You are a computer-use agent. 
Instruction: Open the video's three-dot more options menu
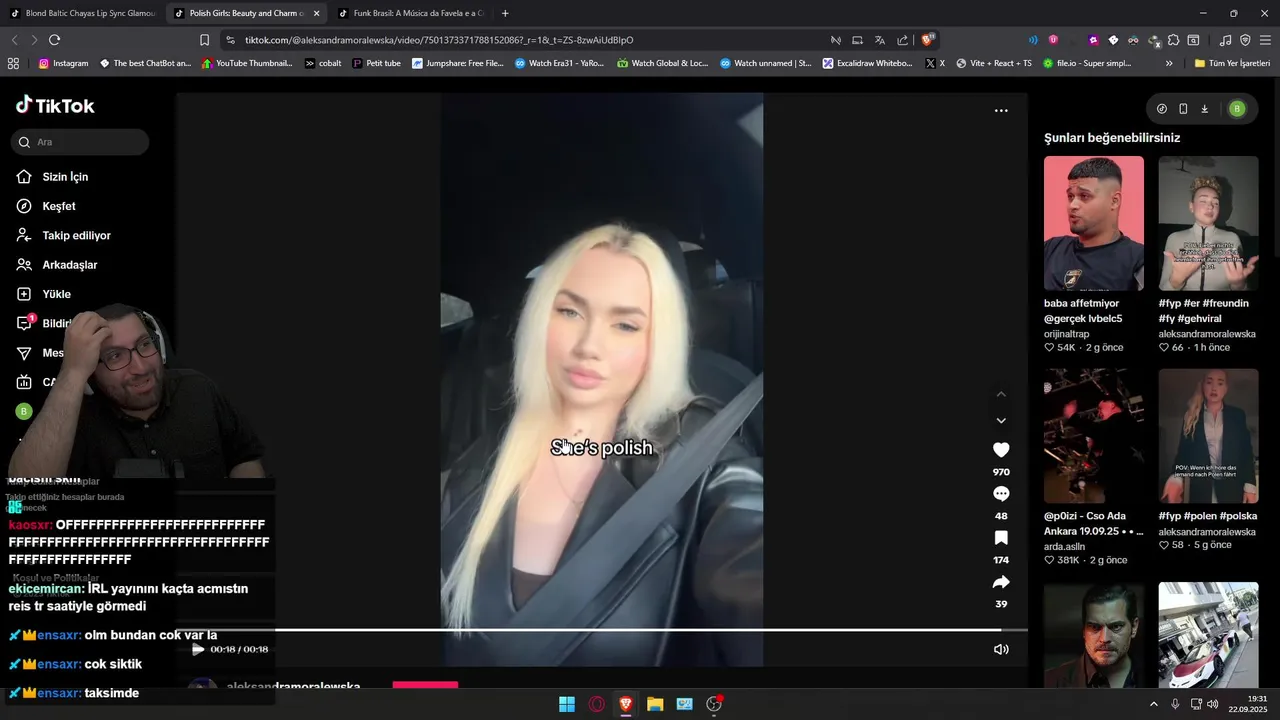[1001, 111]
